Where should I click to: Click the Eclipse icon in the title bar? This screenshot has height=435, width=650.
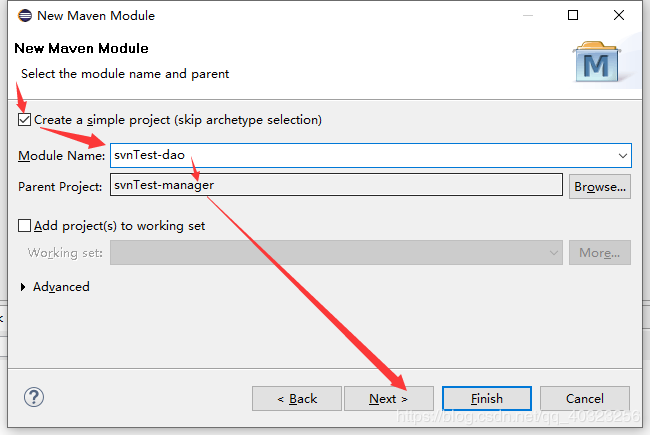(x=24, y=16)
